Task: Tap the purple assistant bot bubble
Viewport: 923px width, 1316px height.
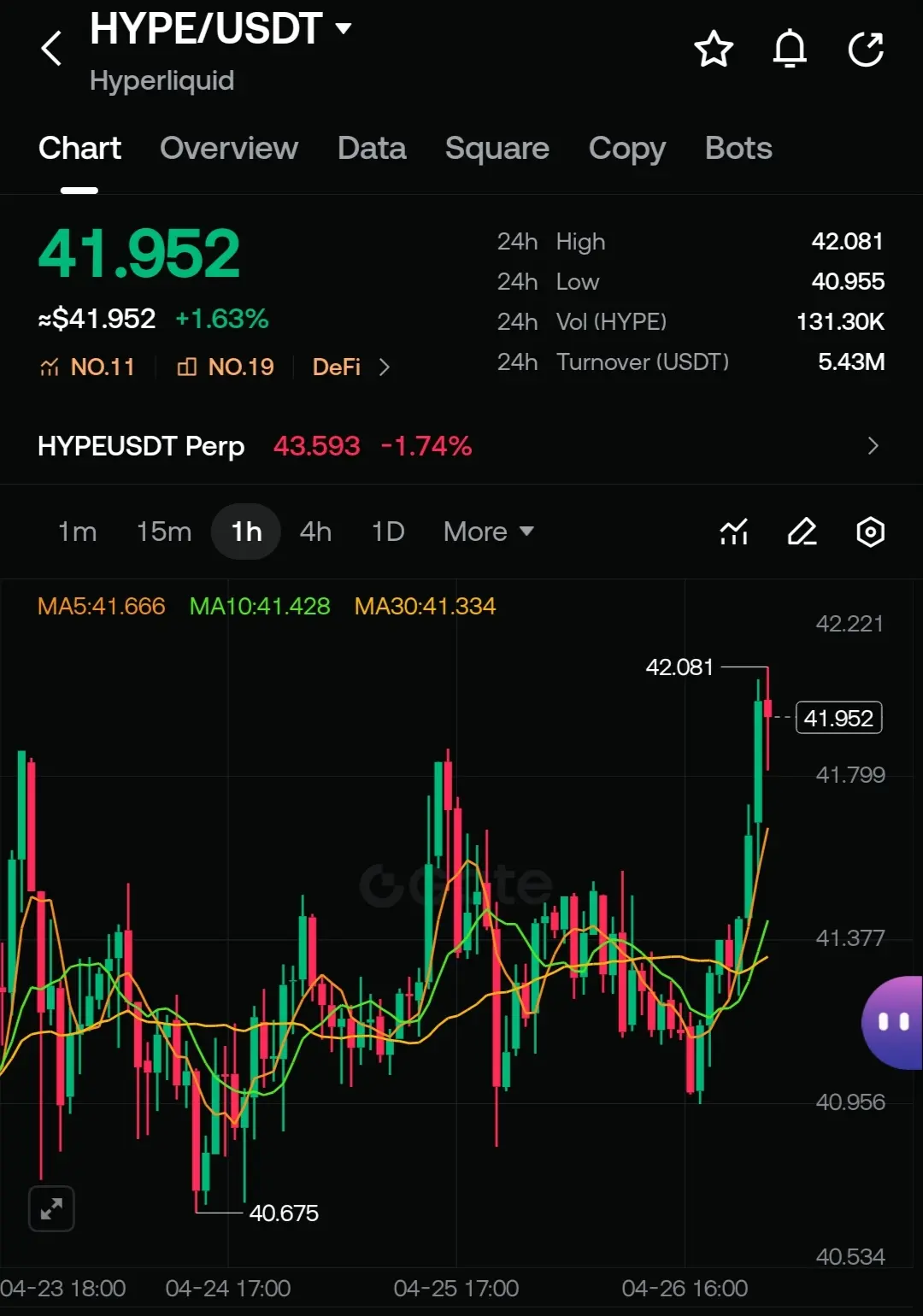Action: [x=892, y=1022]
